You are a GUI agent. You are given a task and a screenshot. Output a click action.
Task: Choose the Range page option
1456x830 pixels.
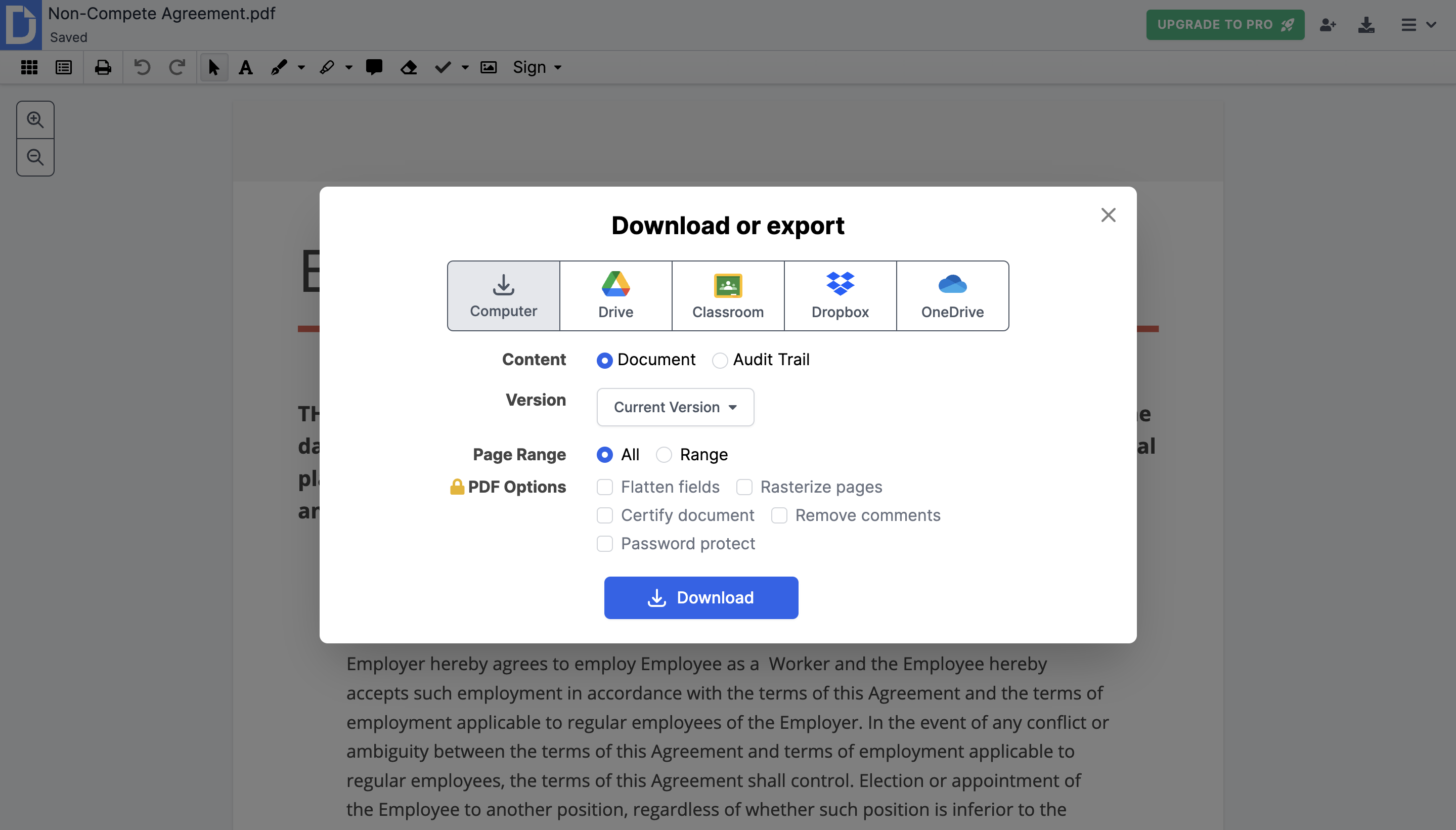(664, 455)
